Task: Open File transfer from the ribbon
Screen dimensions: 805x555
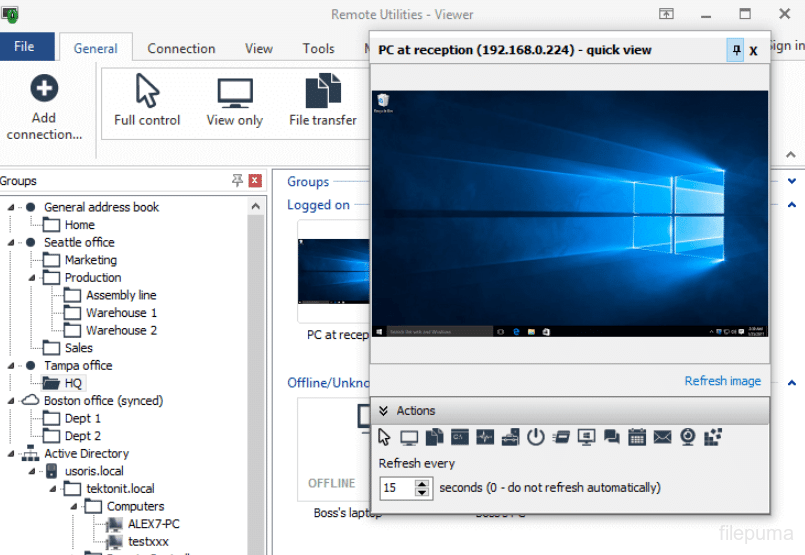Action: point(322,101)
